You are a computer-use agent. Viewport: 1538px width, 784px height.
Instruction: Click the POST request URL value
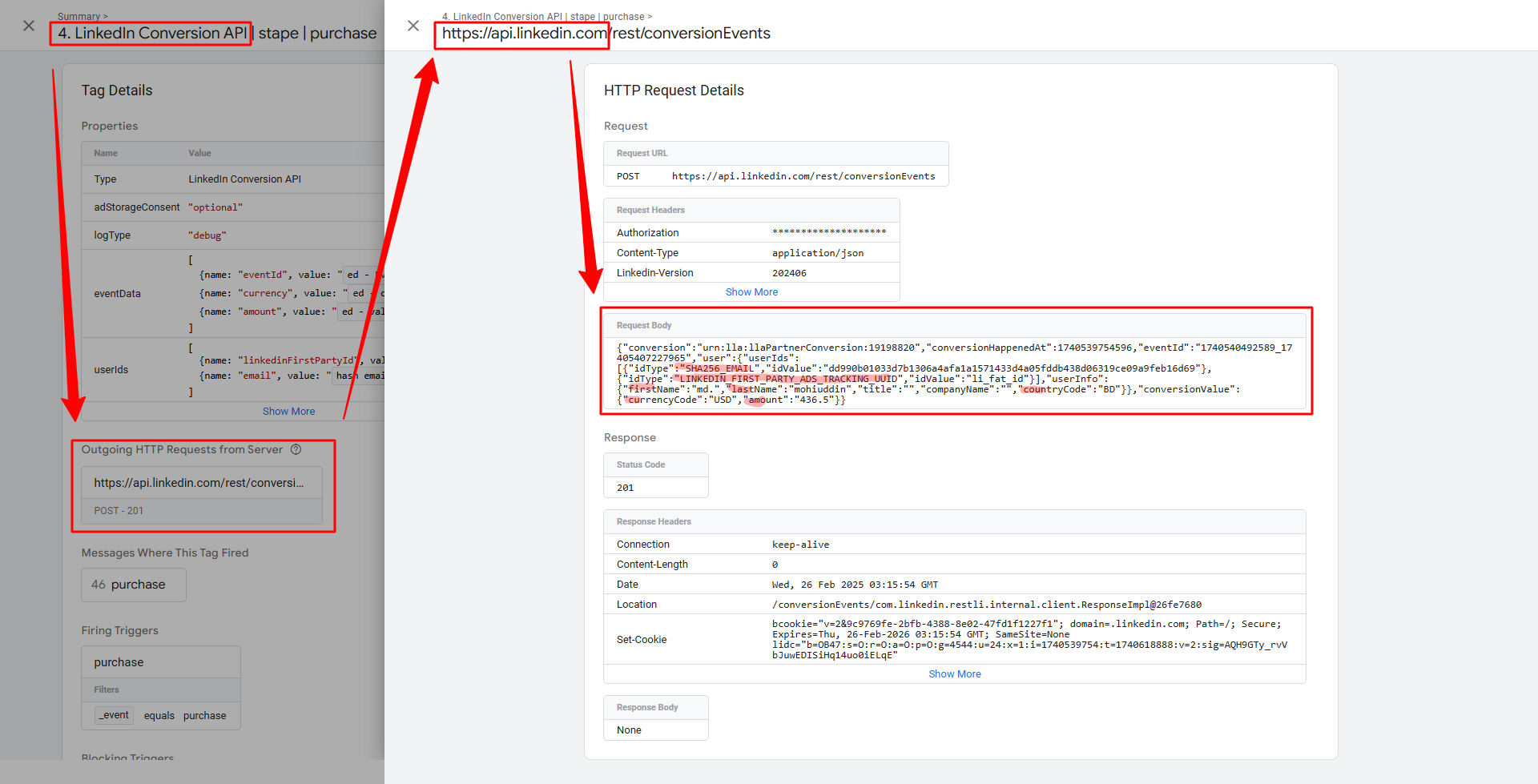point(803,176)
